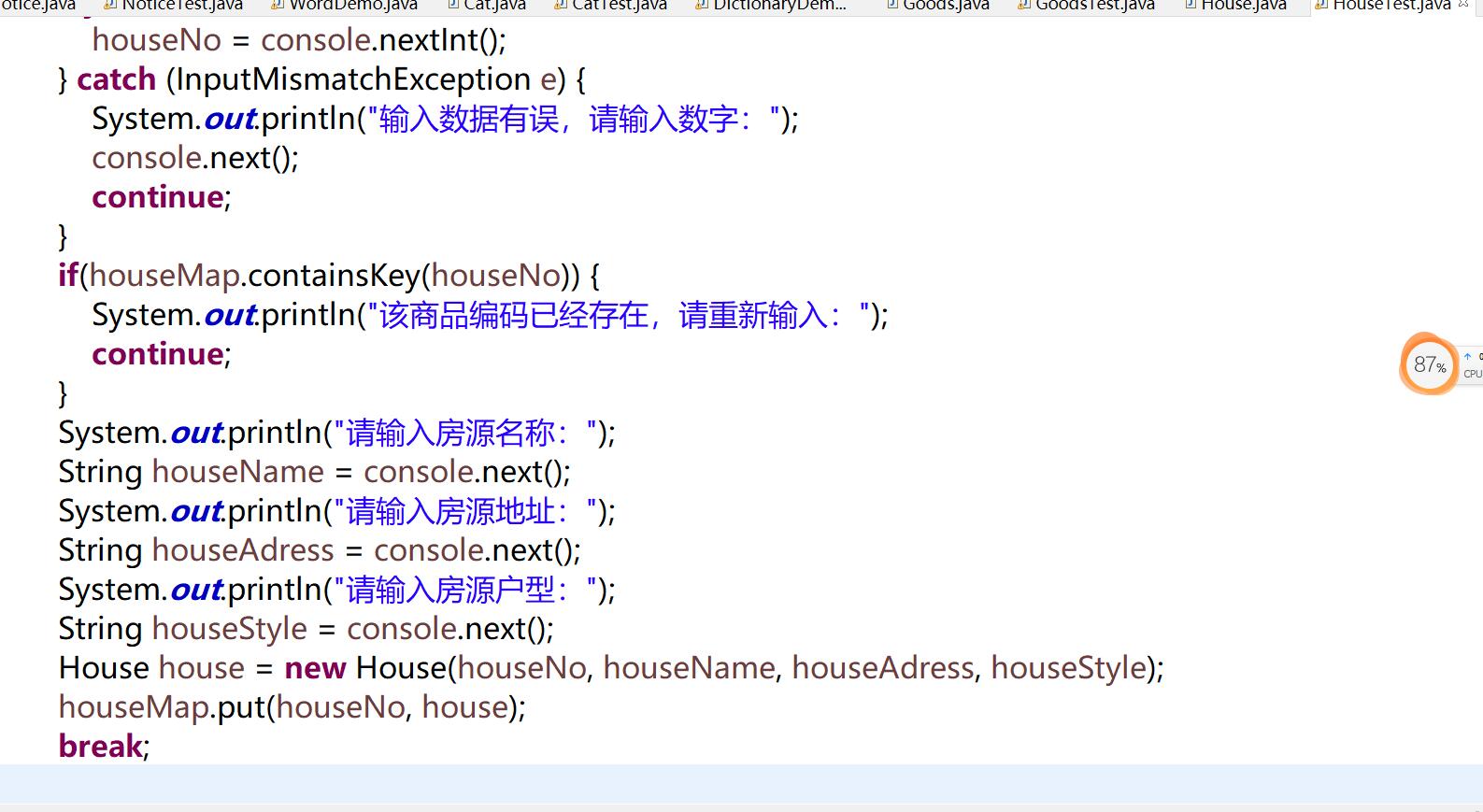Image resolution: width=1483 pixels, height=812 pixels.
Task: Click the line "String houseStyle = console.next();"
Action: click(x=306, y=629)
